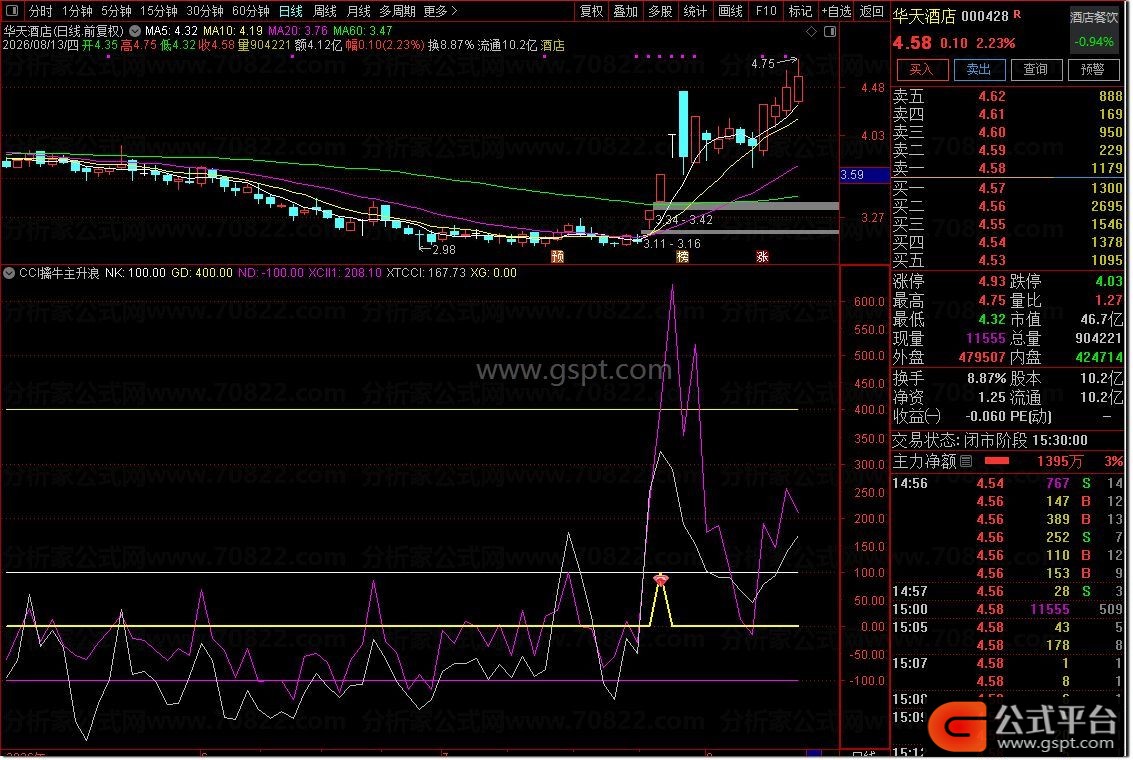Image resolution: width=1133 pixels, height=760 pixels.
Task: Open the 复权 adjustment menu
Action: 591,11
